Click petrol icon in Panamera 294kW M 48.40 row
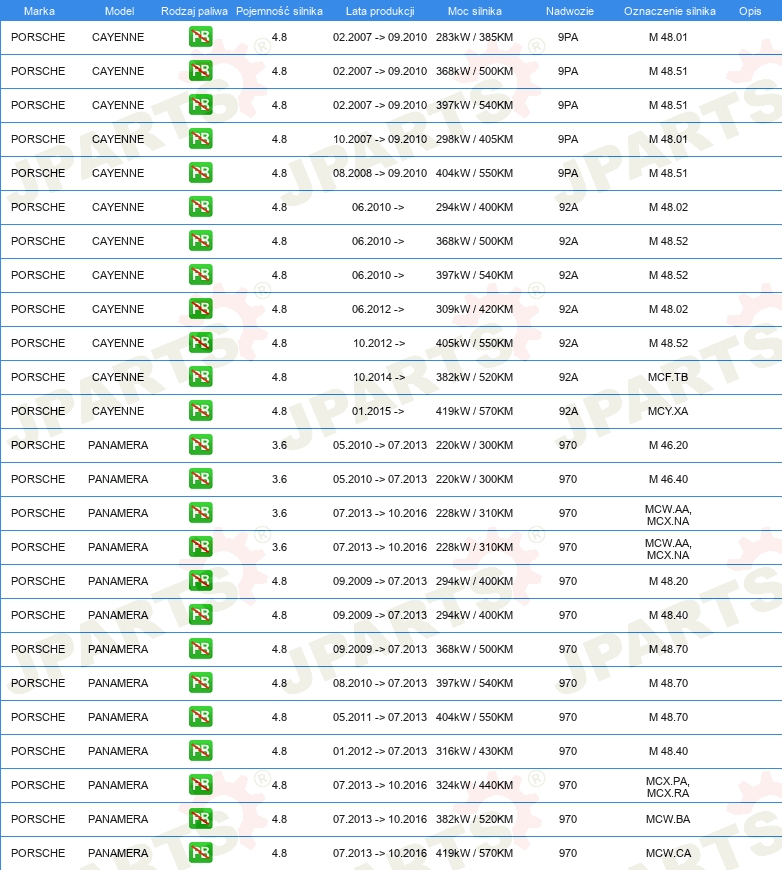This screenshot has height=870, width=782. (200, 615)
